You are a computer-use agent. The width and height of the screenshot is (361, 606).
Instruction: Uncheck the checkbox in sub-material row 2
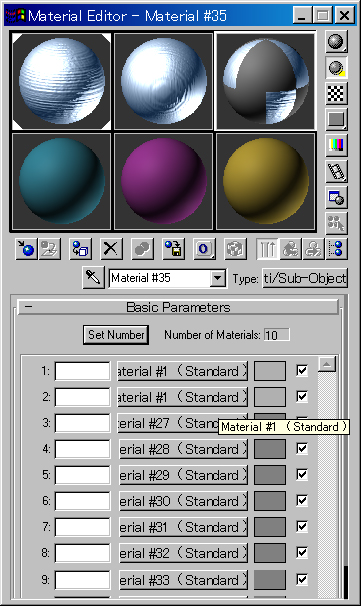(302, 397)
